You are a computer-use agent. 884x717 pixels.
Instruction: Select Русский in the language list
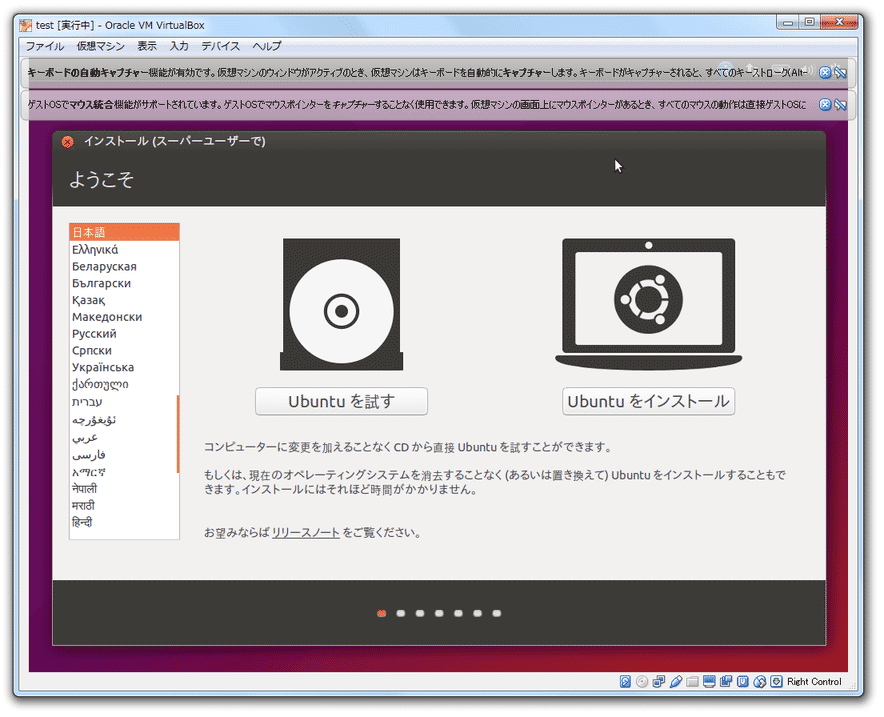pyautogui.click(x=124, y=334)
